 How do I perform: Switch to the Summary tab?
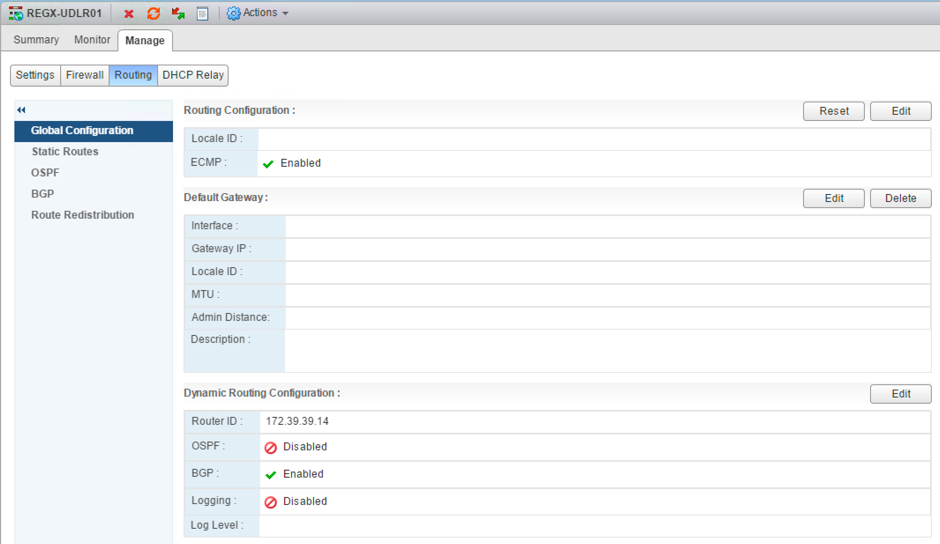tap(36, 40)
